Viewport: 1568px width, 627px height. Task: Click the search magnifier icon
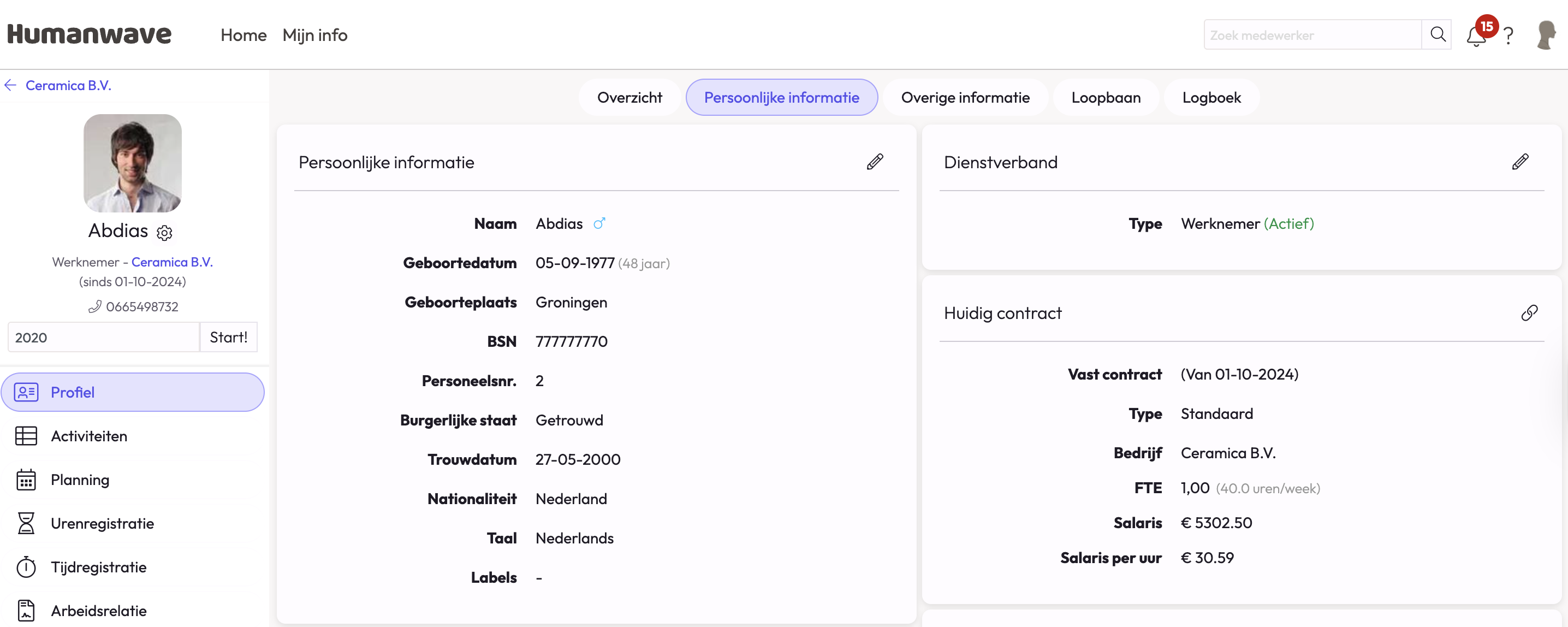coord(1438,35)
